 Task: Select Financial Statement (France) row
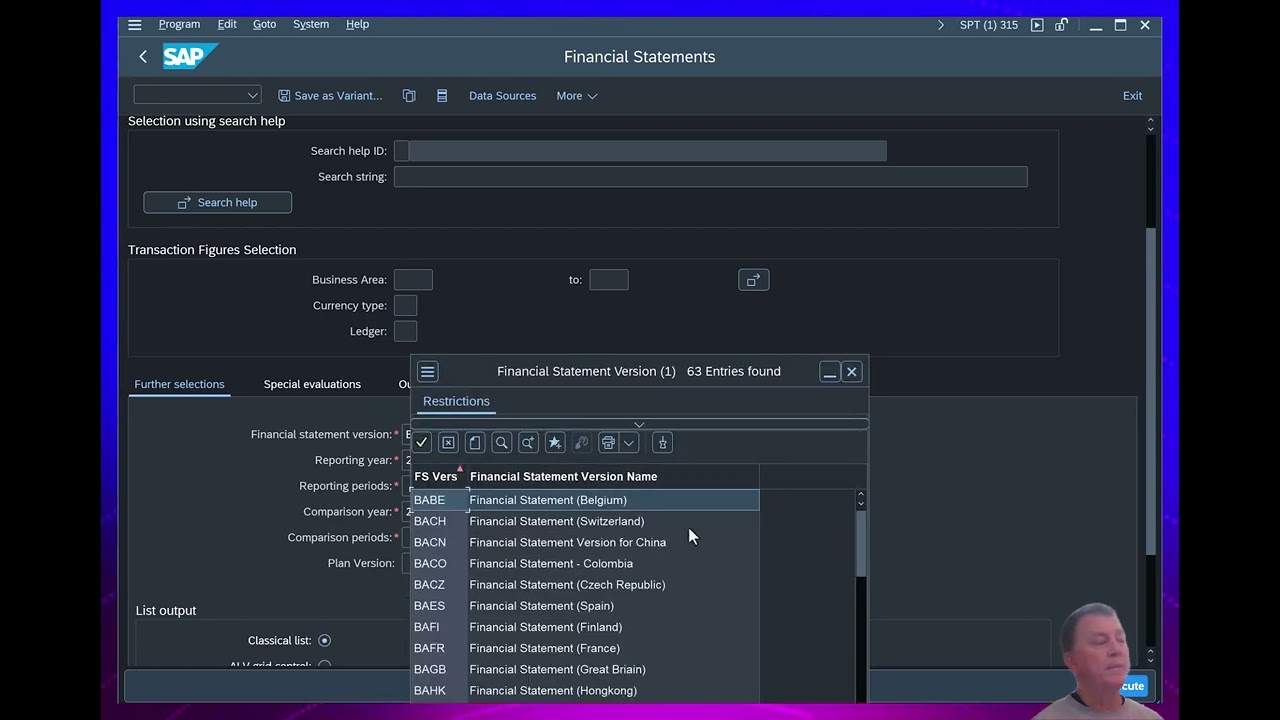[x=585, y=648]
